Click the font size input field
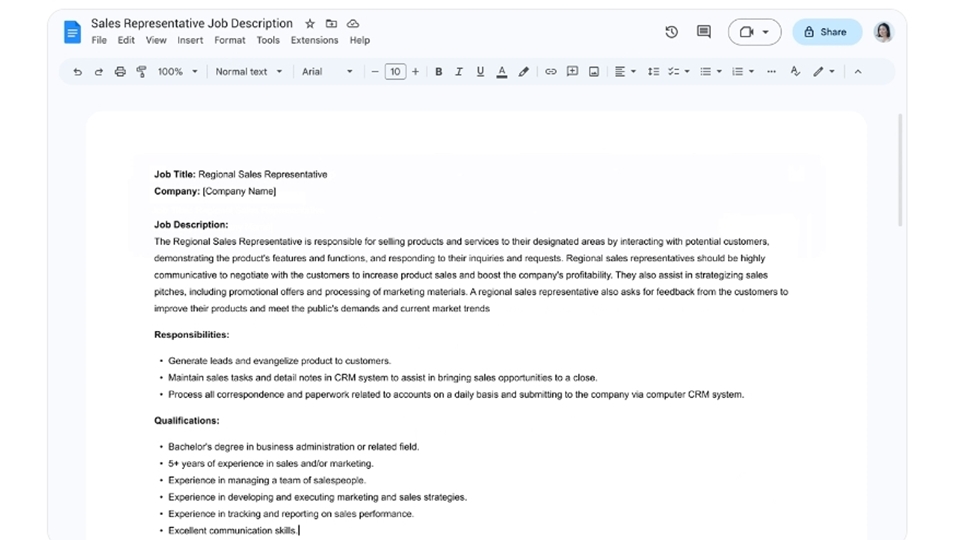960x540 pixels. [395, 72]
